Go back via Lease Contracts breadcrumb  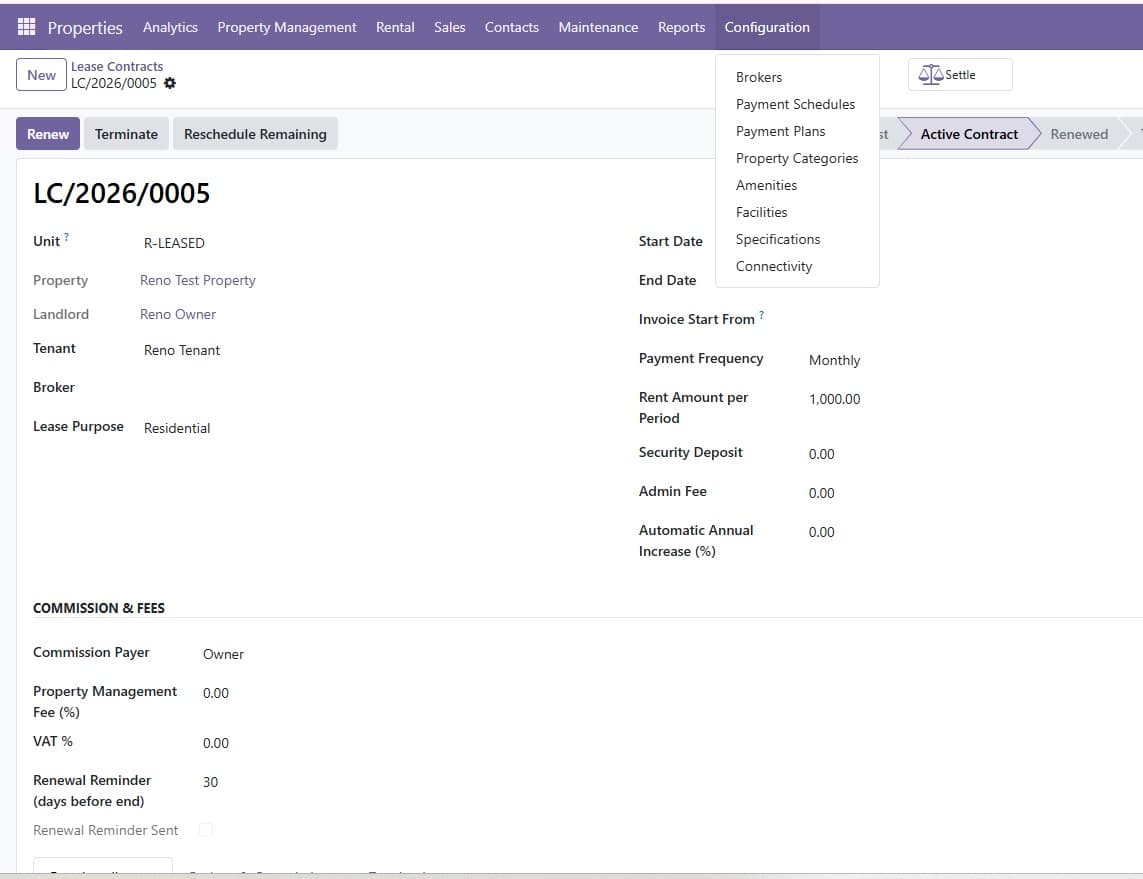click(x=117, y=66)
